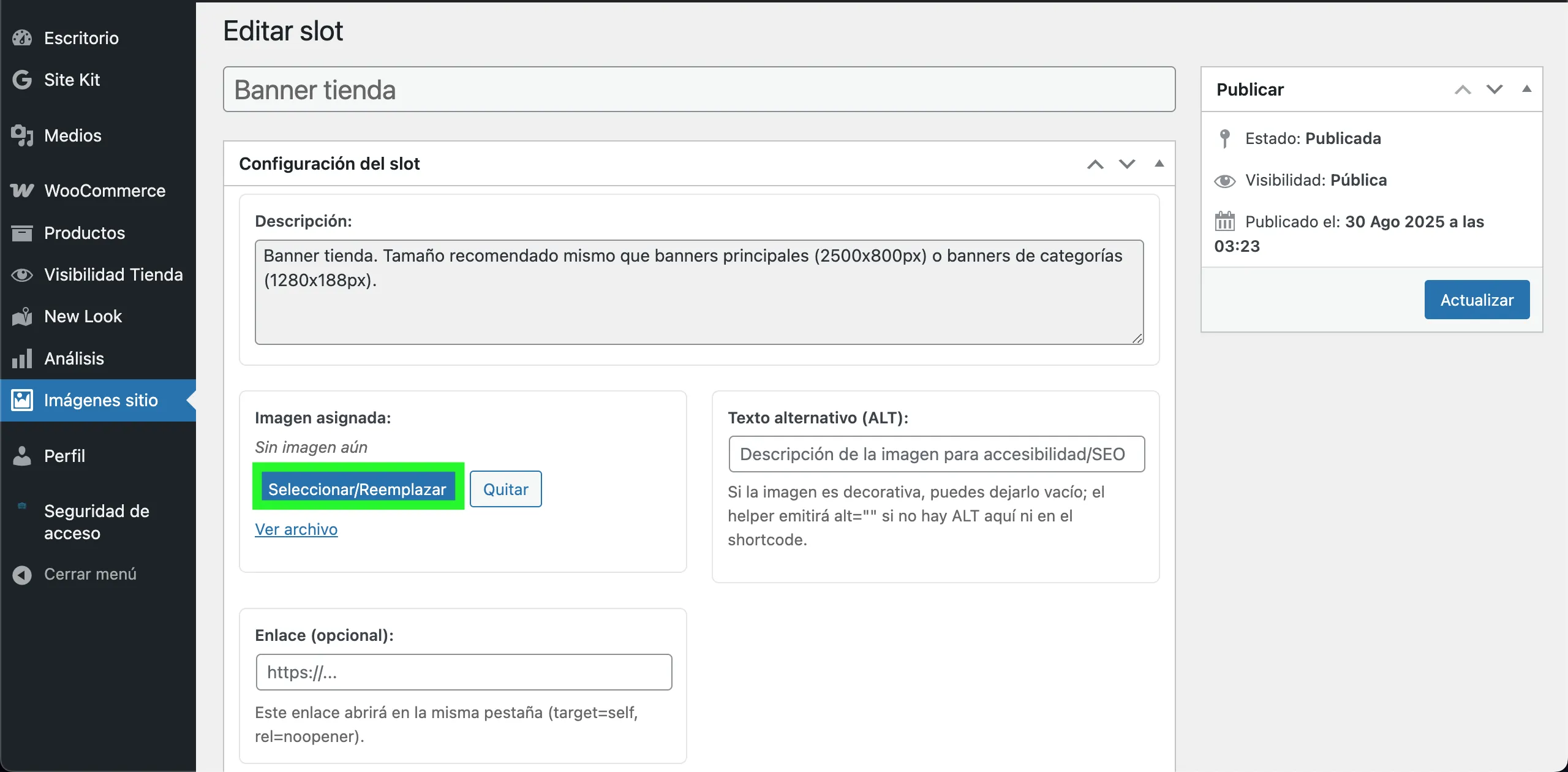Click the Escritorio dashboard icon
The height and width of the screenshot is (772, 1568).
click(22, 38)
